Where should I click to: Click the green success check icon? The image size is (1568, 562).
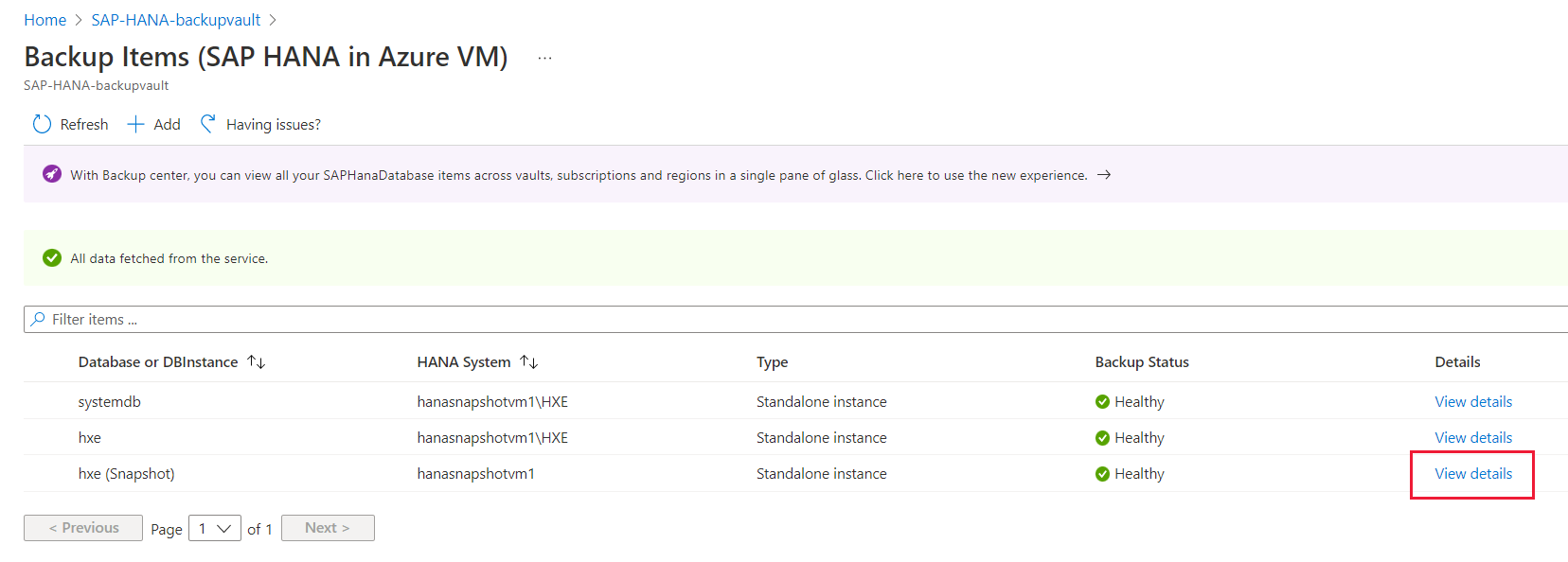[52, 257]
